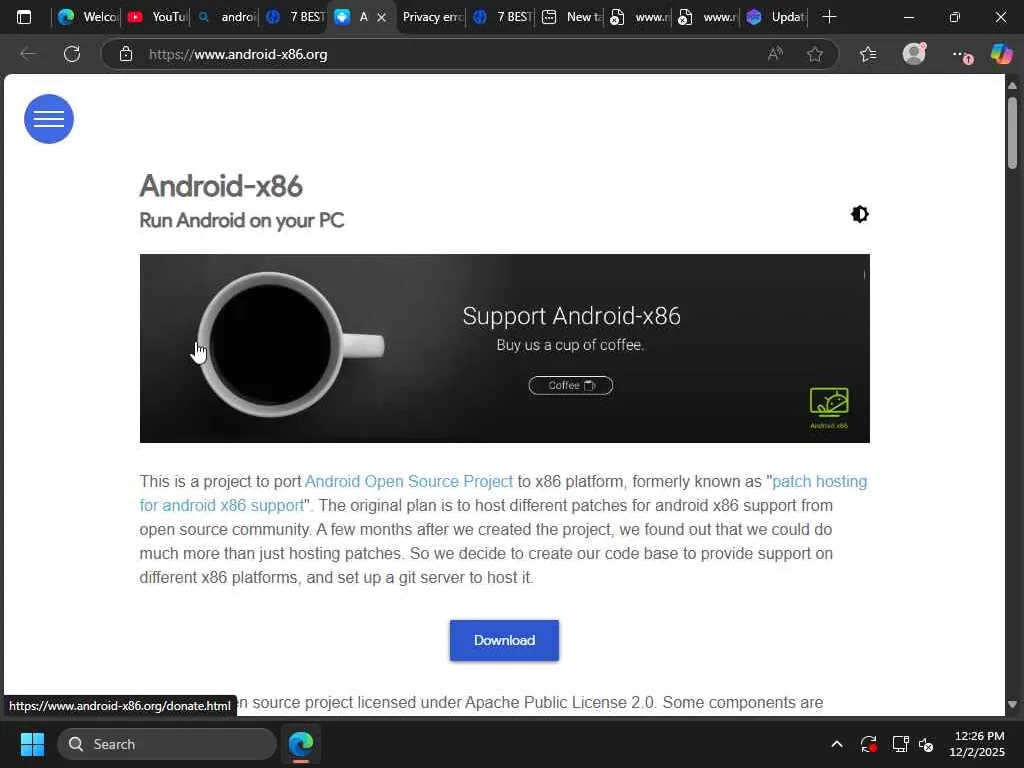1024x768 pixels.
Task: Click the Android-x86 page heading
Action: pyautogui.click(x=221, y=186)
